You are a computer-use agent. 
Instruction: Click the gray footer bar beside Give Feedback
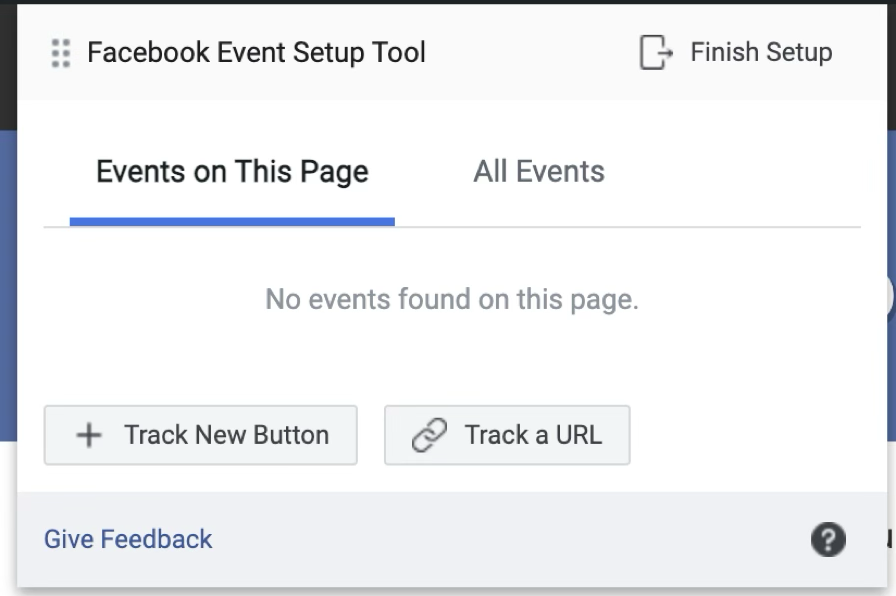(x=500, y=540)
